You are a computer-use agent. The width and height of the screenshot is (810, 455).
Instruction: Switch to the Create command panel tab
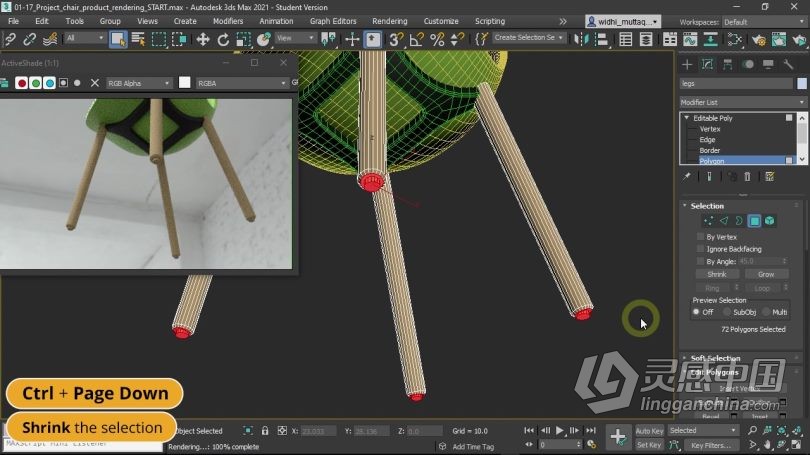[x=687, y=64]
